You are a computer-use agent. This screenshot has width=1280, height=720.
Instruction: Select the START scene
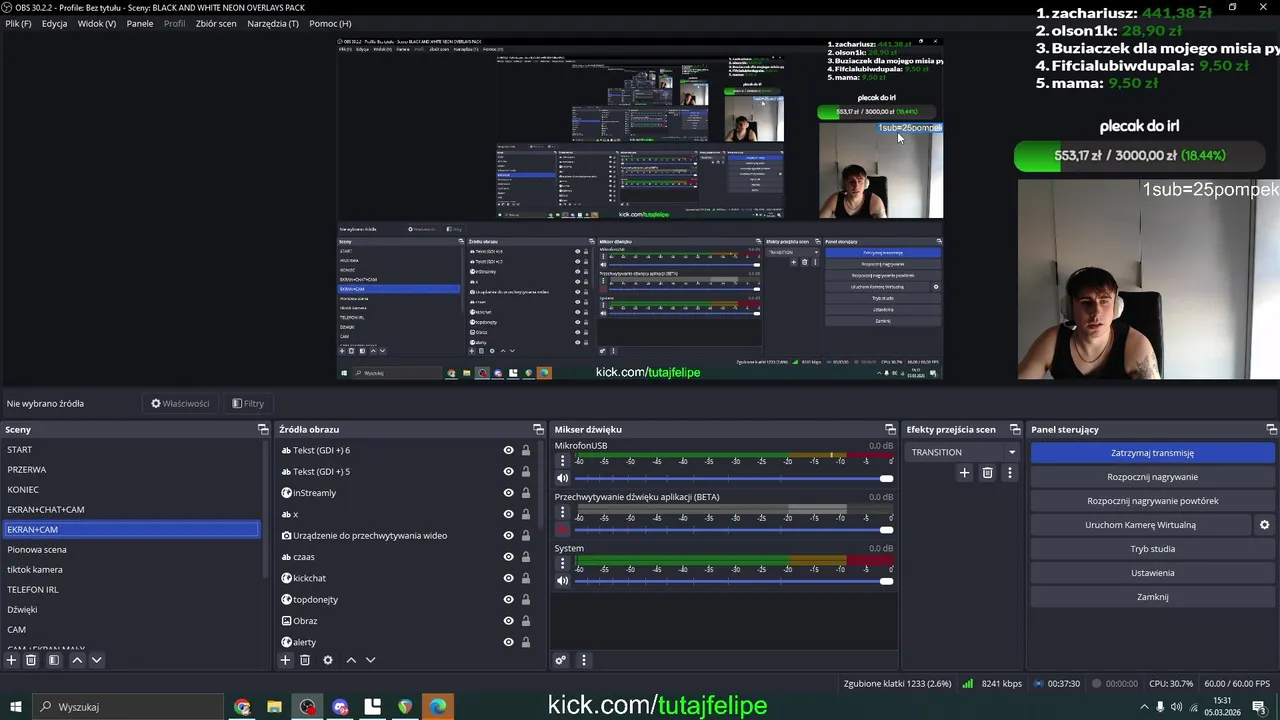coord(131,450)
